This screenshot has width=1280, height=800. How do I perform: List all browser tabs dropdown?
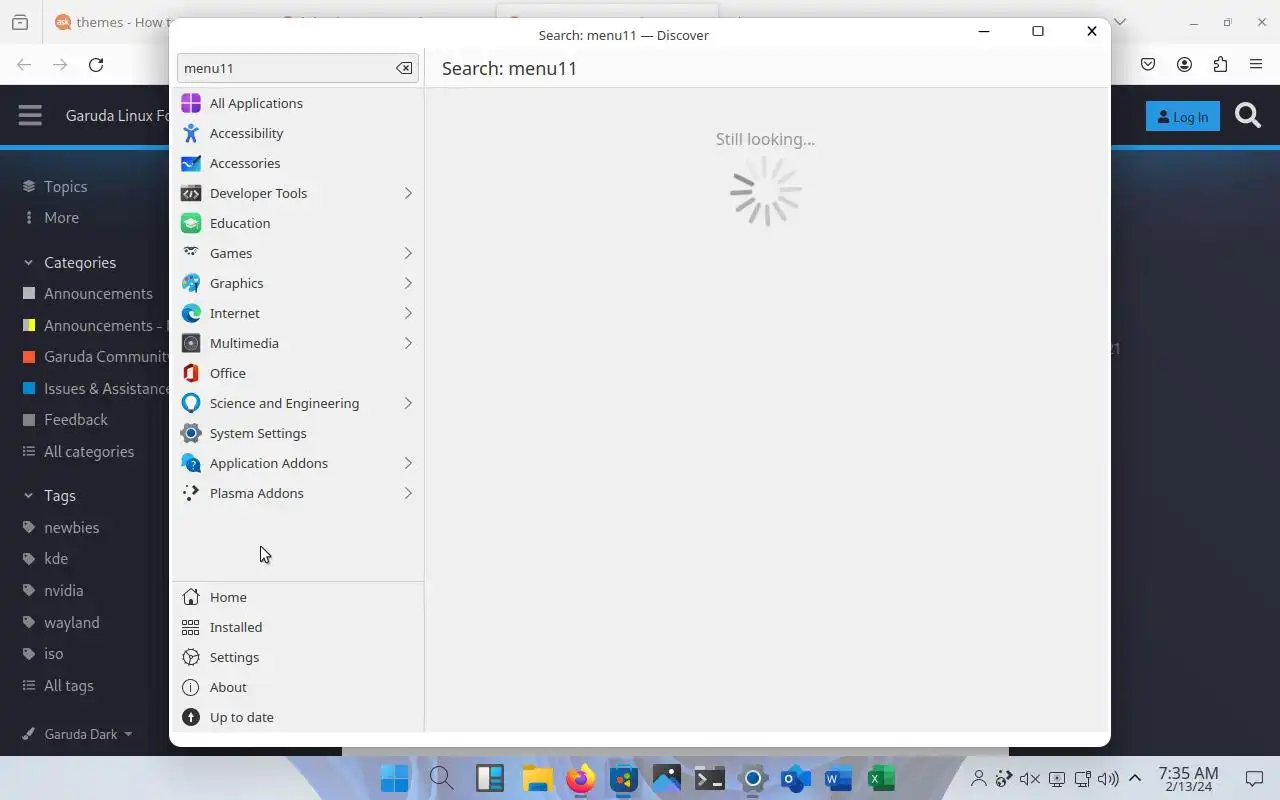click(1120, 22)
